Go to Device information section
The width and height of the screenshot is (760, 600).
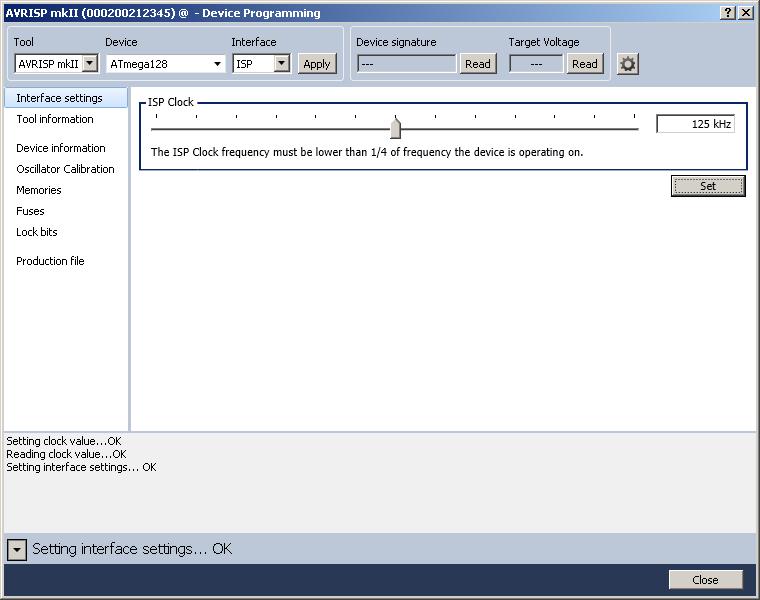point(61,148)
